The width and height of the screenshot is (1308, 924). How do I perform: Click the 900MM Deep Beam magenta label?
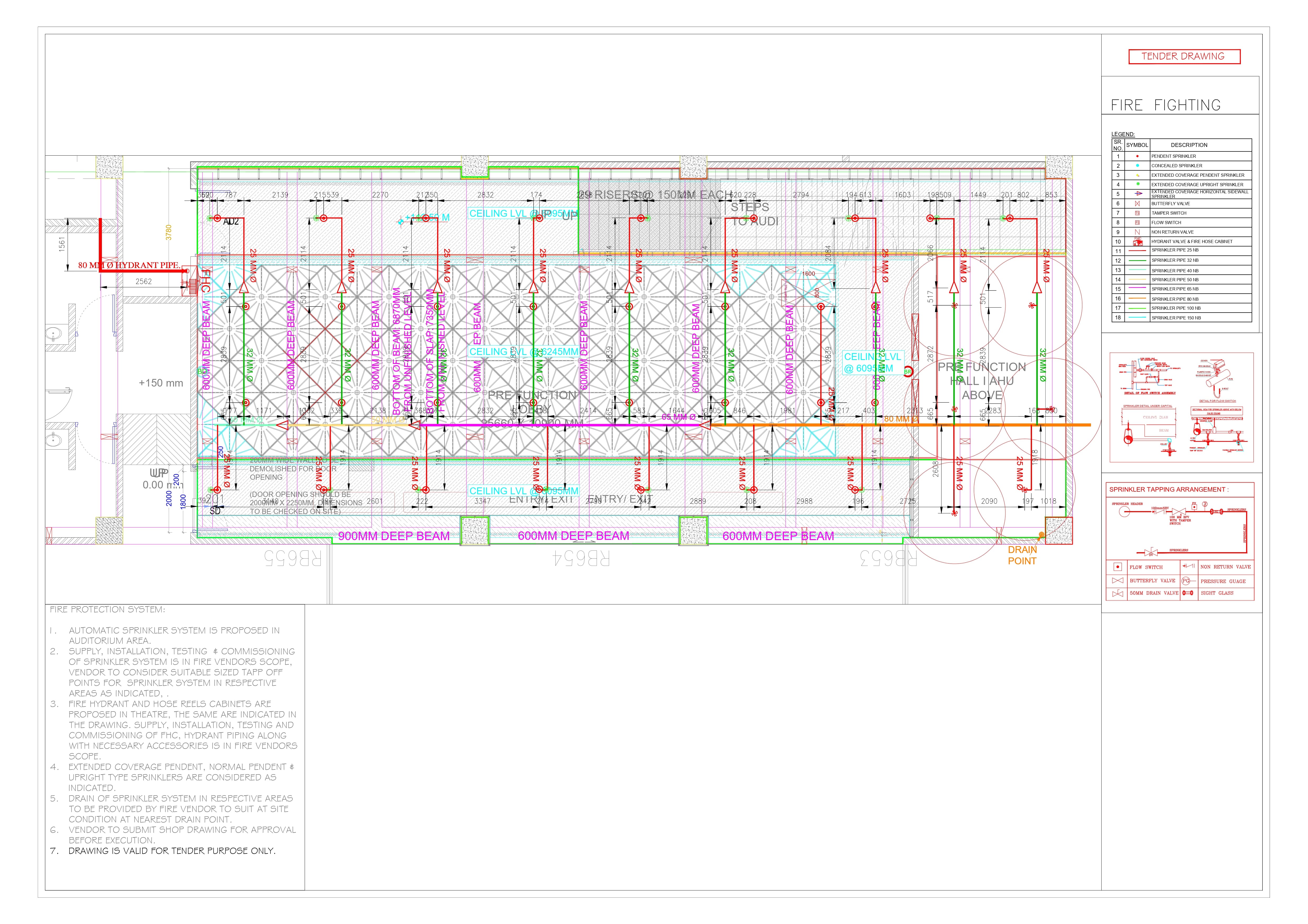coord(394,536)
